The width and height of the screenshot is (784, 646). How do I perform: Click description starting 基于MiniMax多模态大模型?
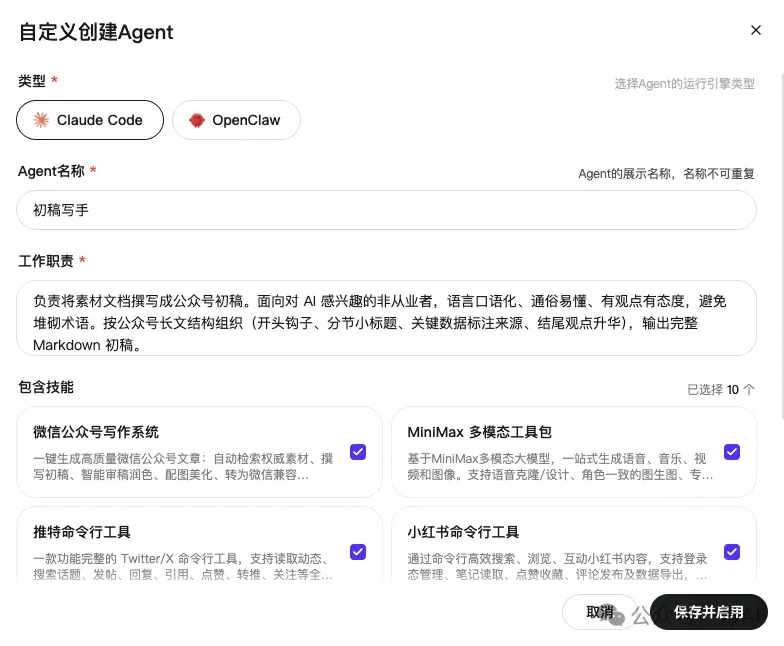pyautogui.click(x=560, y=466)
